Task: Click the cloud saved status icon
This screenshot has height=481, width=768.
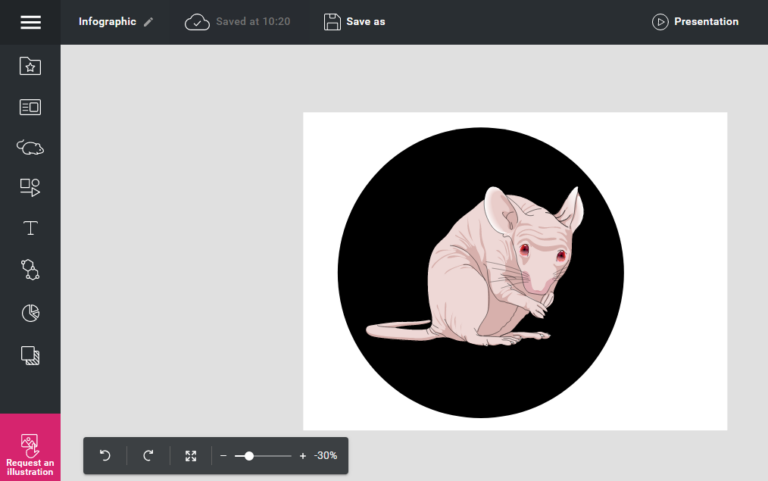Action: point(197,22)
